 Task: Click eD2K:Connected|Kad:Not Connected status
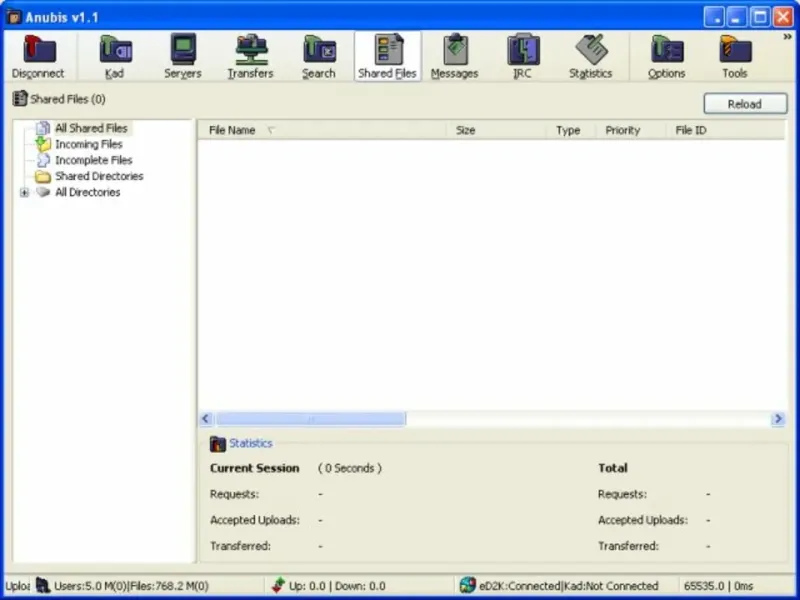tap(568, 586)
